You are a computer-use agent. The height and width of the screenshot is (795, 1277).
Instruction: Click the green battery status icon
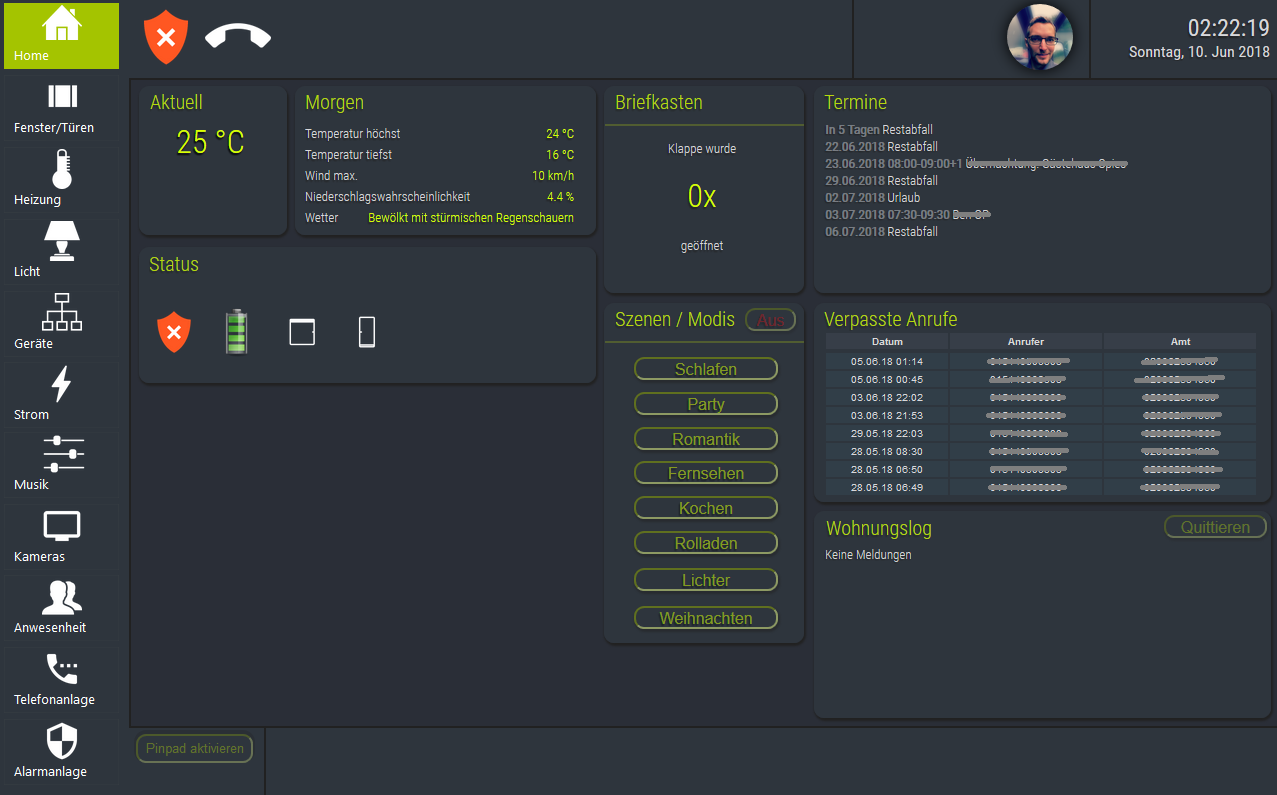click(x=237, y=332)
